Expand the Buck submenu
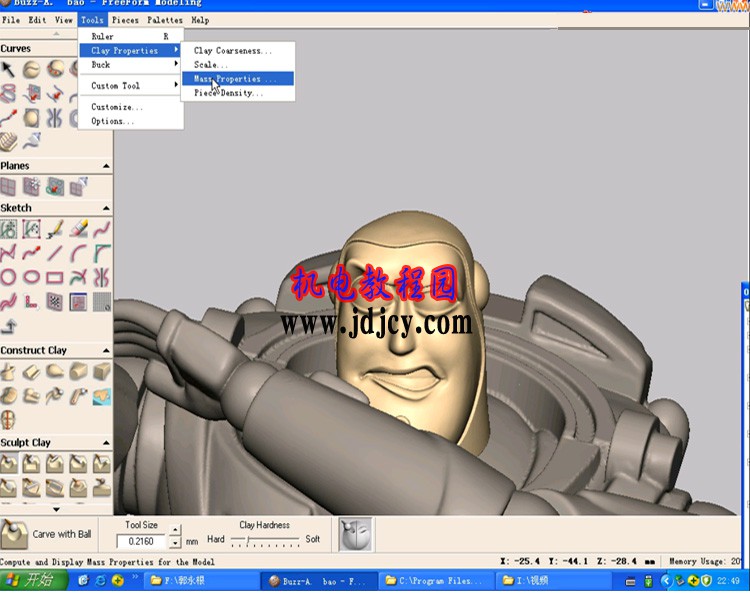This screenshot has width=750, height=600. 132,65
